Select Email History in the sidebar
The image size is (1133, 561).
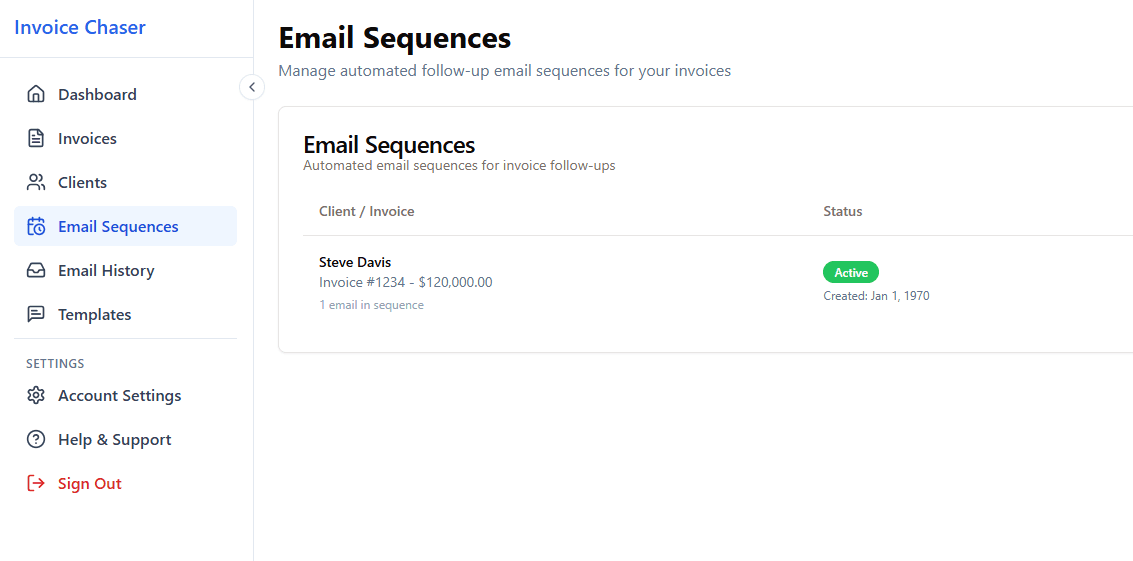pos(106,271)
